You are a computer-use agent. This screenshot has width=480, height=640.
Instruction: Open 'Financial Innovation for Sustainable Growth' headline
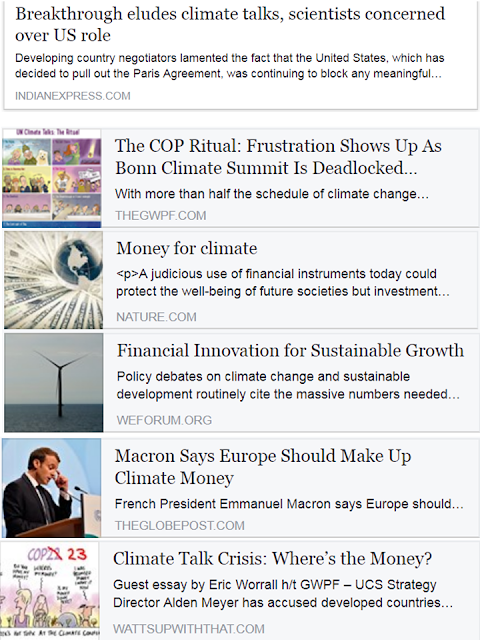pos(290,351)
